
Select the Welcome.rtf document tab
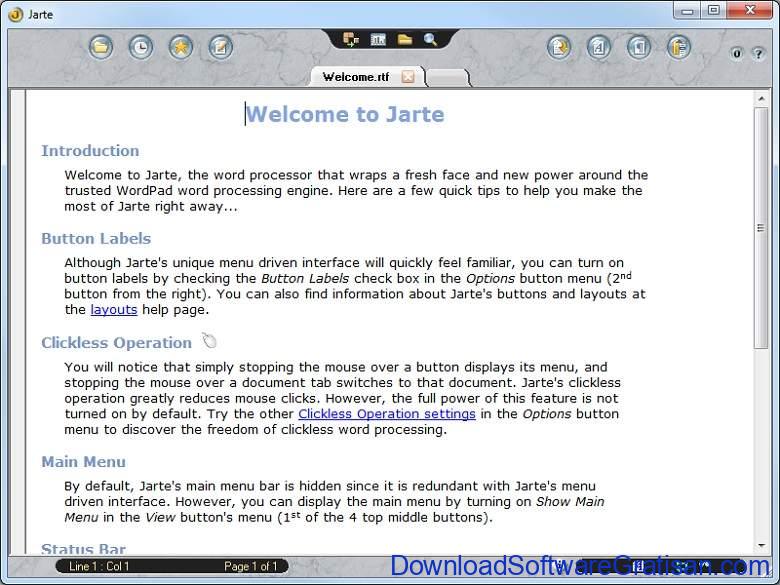point(356,77)
